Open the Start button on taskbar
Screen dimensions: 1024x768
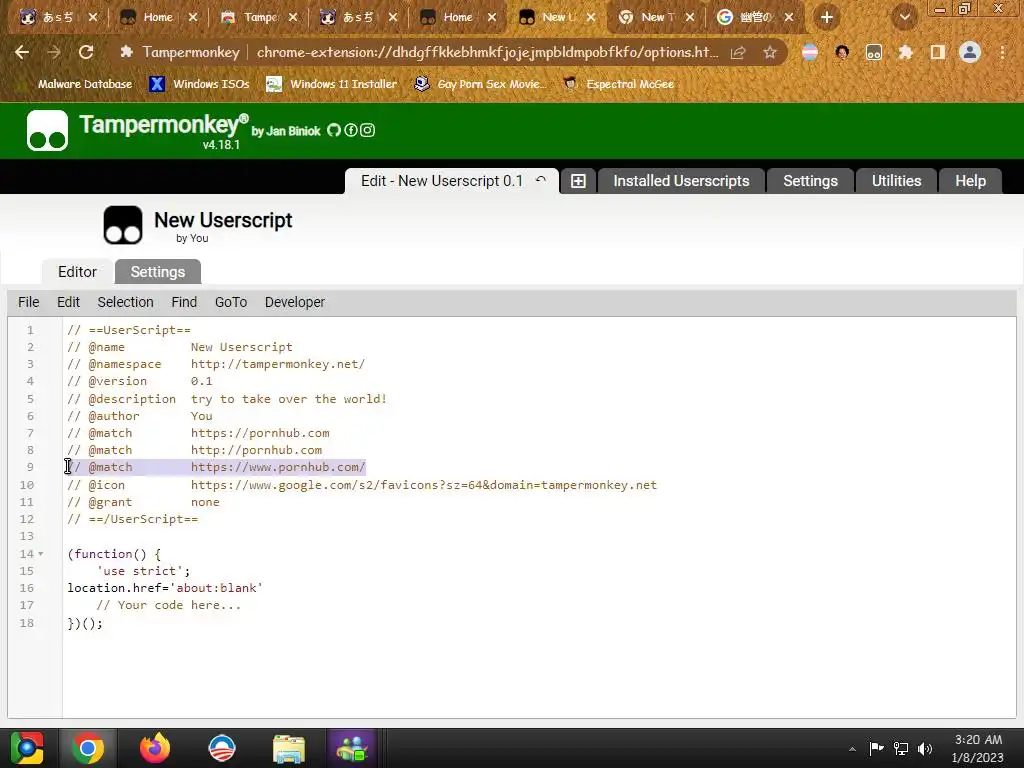[x=27, y=748]
